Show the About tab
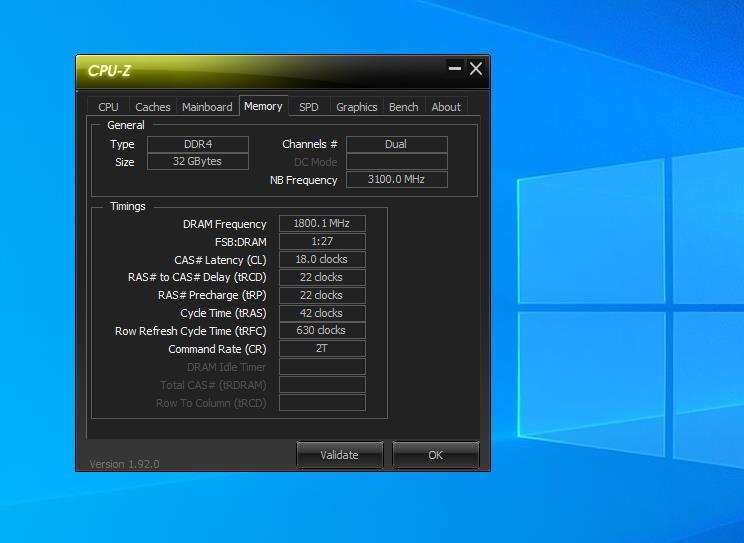 pyautogui.click(x=446, y=107)
